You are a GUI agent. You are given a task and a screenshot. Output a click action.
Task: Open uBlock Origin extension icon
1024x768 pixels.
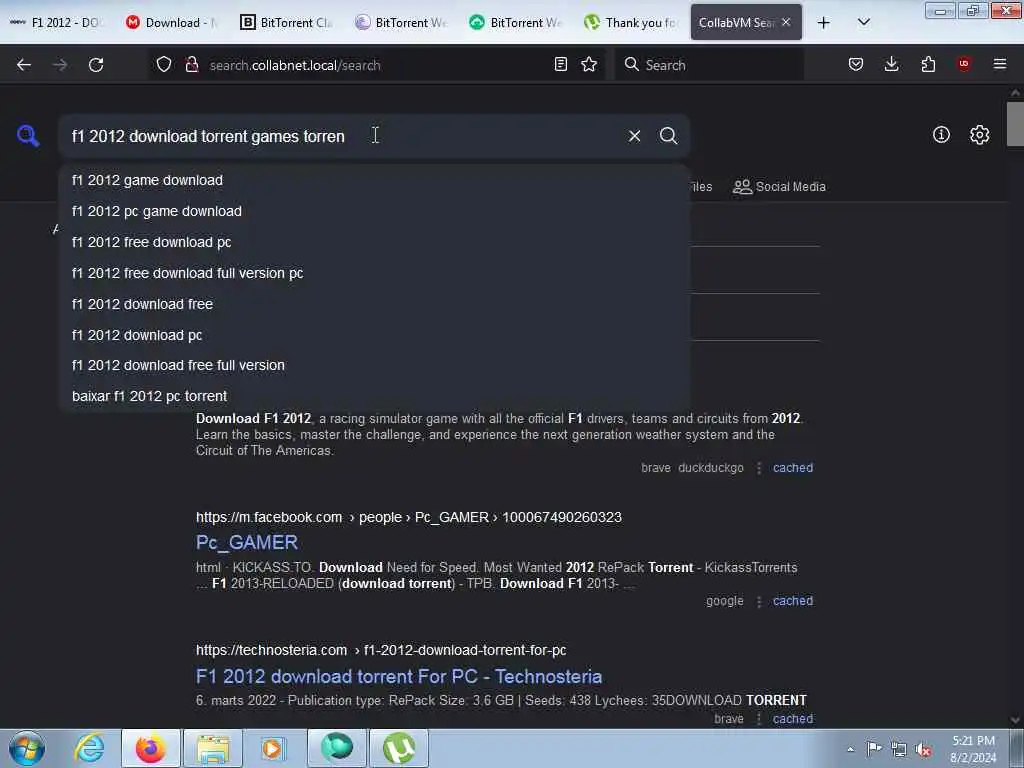[964, 64]
